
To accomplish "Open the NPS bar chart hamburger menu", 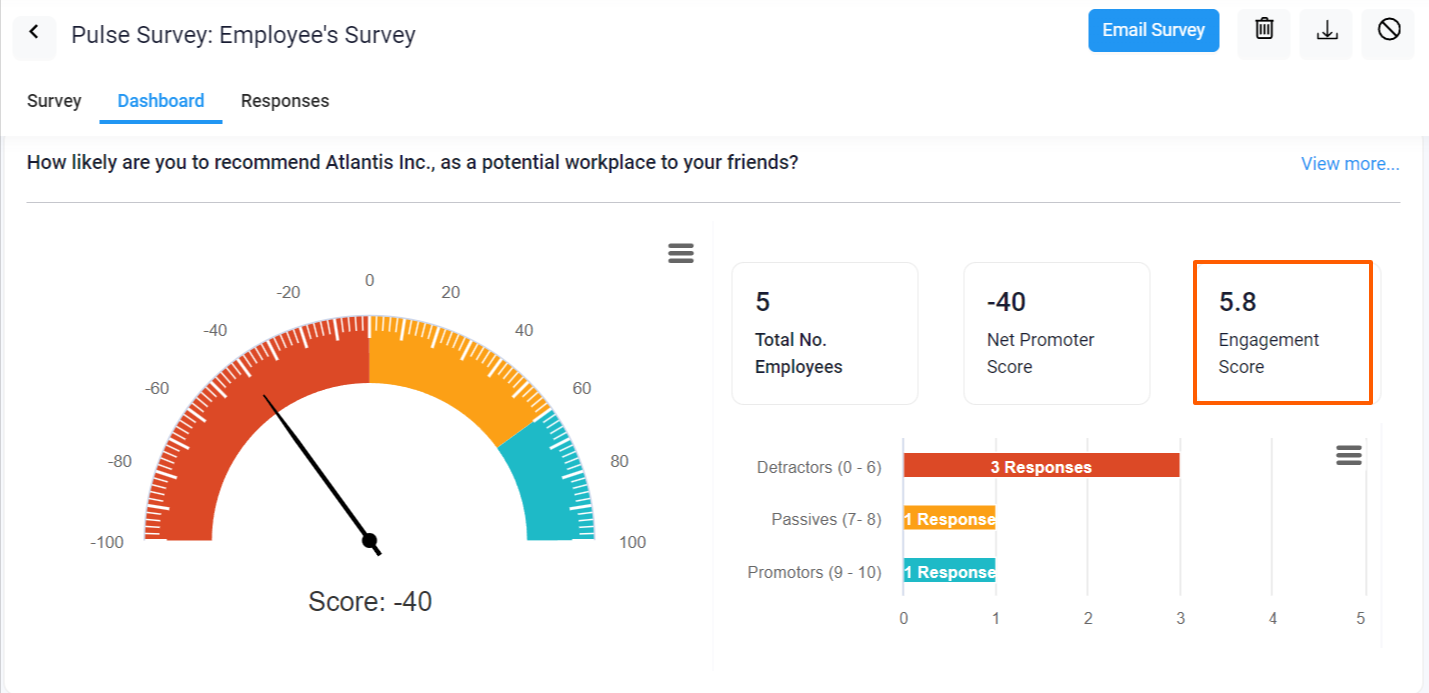I will (1348, 455).
